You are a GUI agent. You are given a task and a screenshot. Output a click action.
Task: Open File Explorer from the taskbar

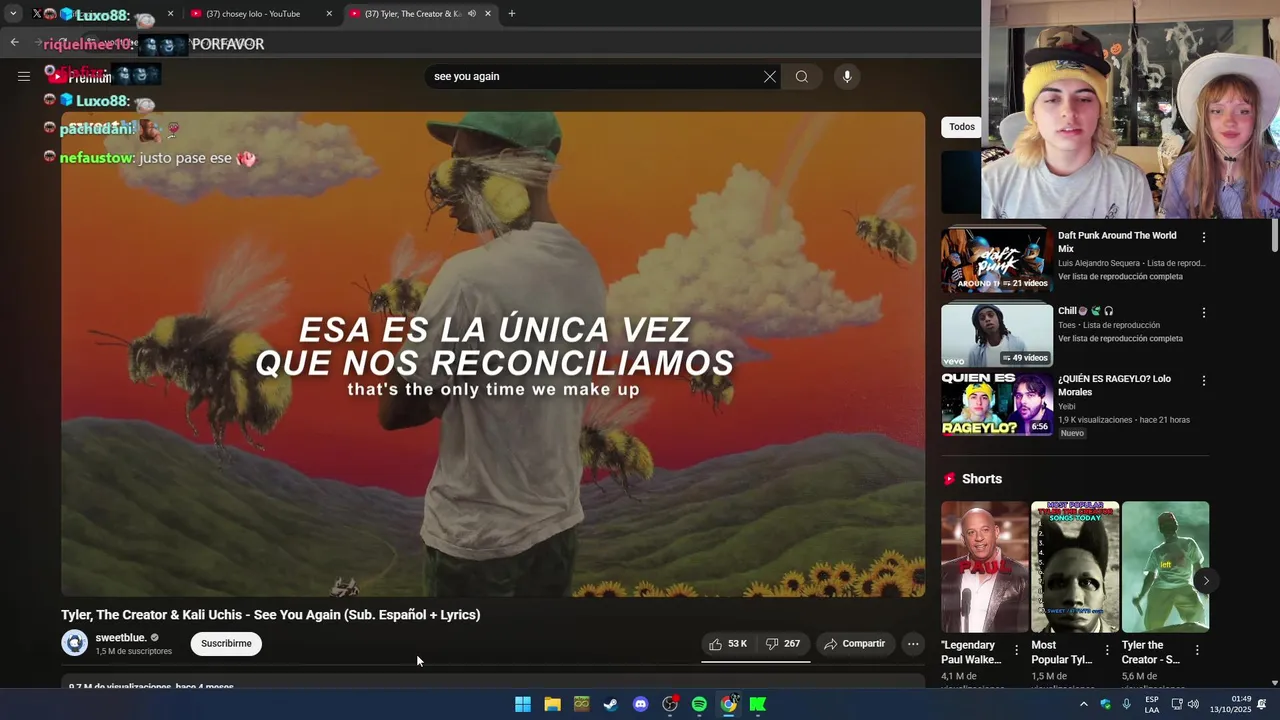coord(552,704)
